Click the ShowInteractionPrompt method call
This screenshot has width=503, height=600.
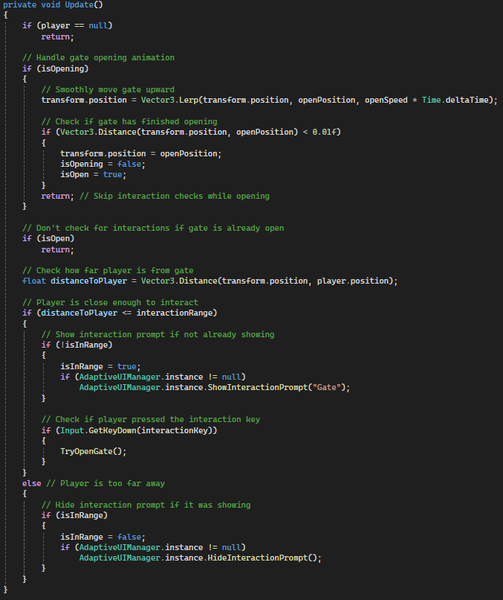point(257,387)
